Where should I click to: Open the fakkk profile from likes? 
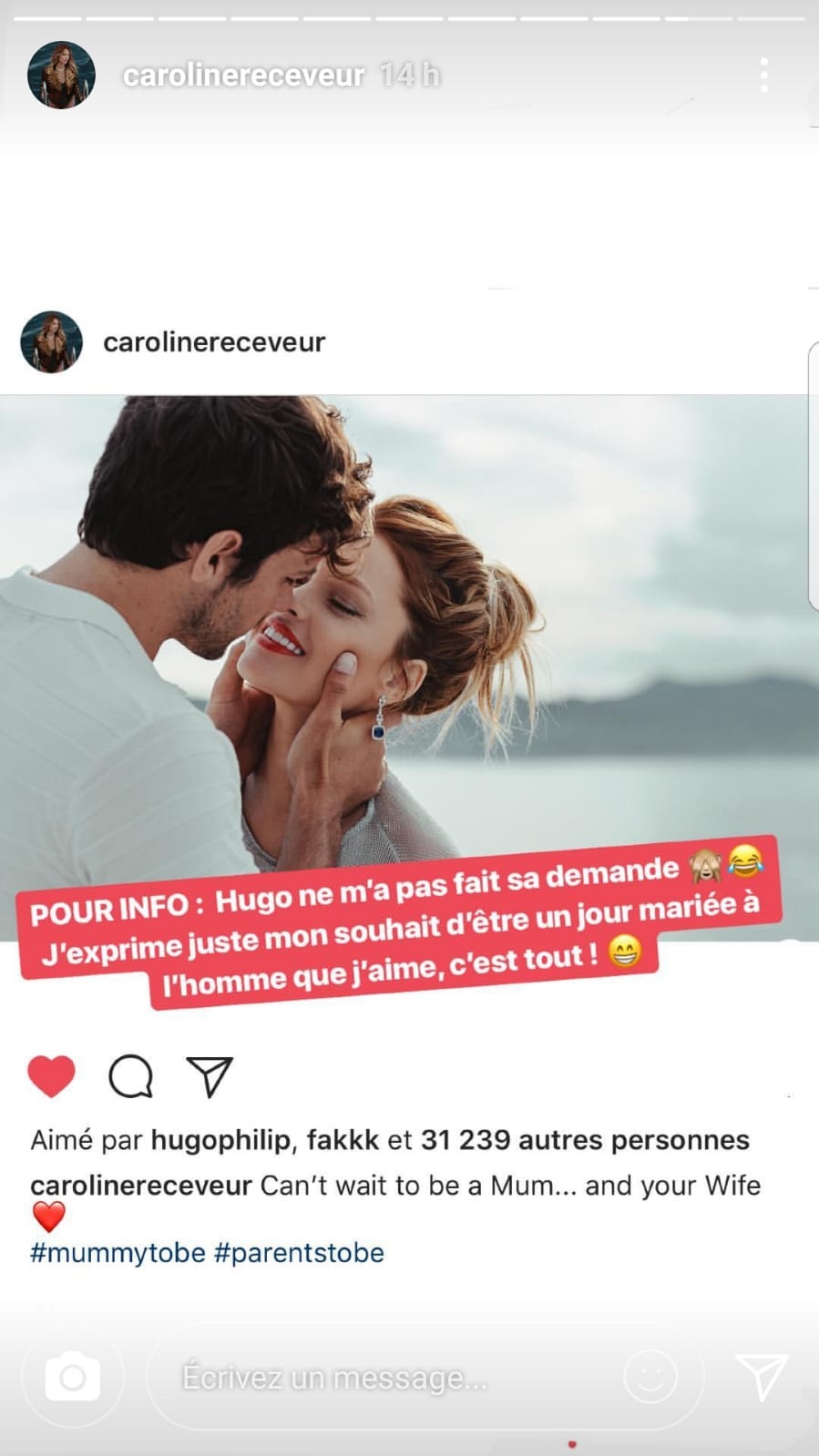point(343,1140)
